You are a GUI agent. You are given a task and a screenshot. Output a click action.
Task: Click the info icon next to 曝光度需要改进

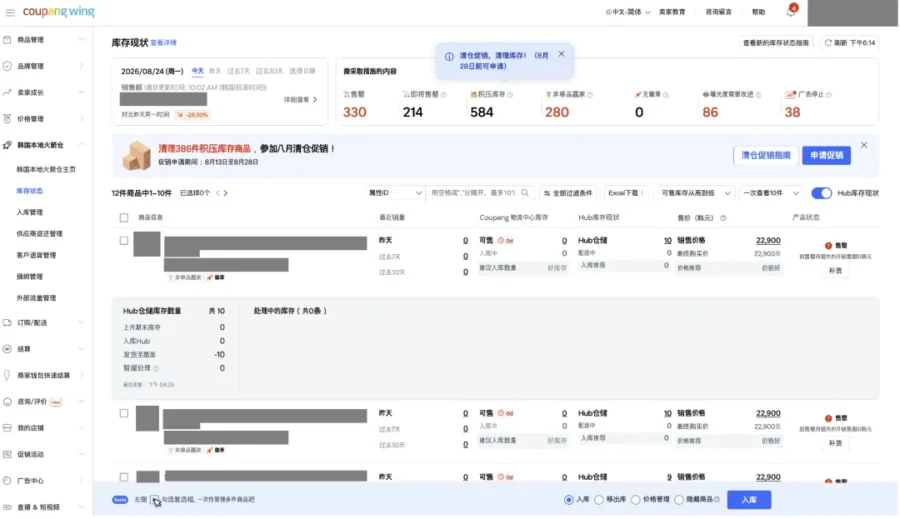click(758, 95)
